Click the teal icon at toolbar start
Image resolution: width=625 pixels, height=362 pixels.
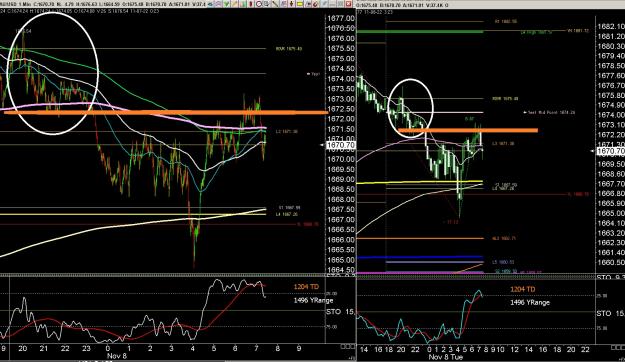click(x=210, y=4)
